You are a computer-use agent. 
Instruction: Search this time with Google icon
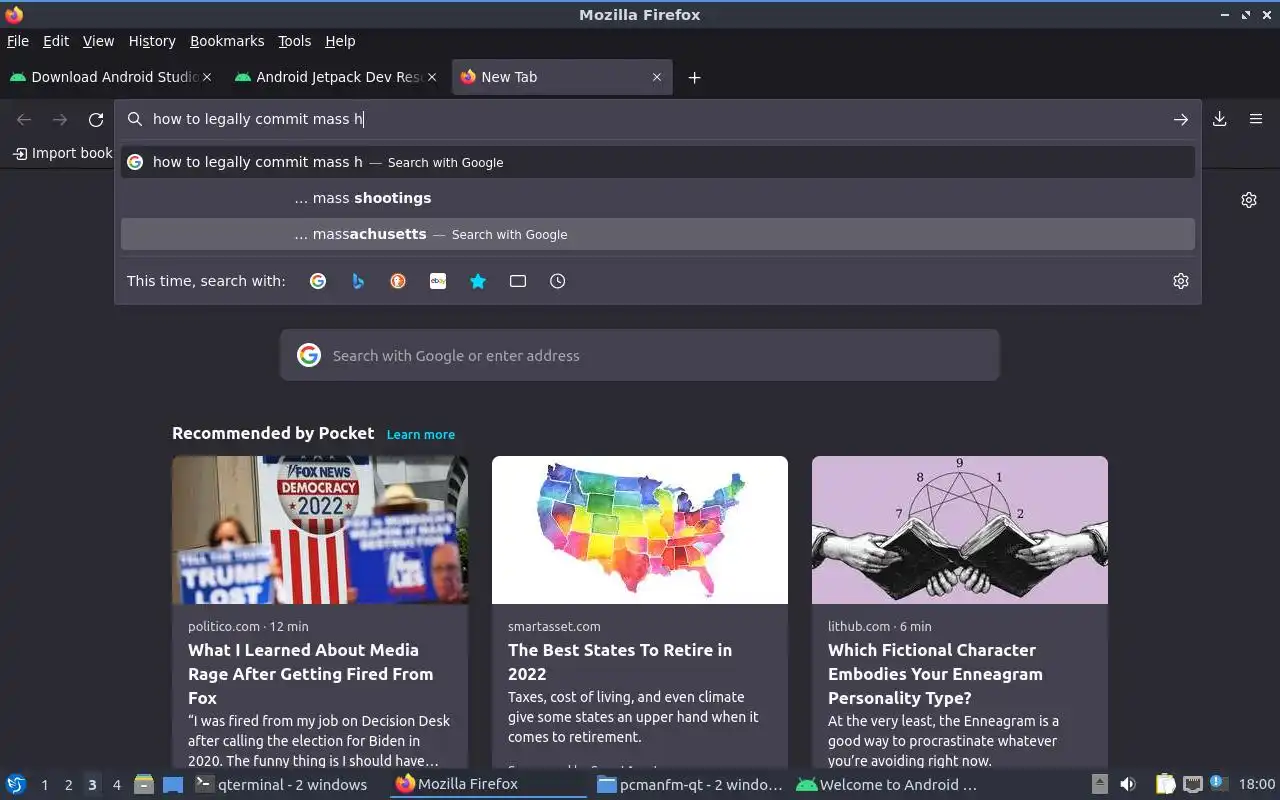318,281
